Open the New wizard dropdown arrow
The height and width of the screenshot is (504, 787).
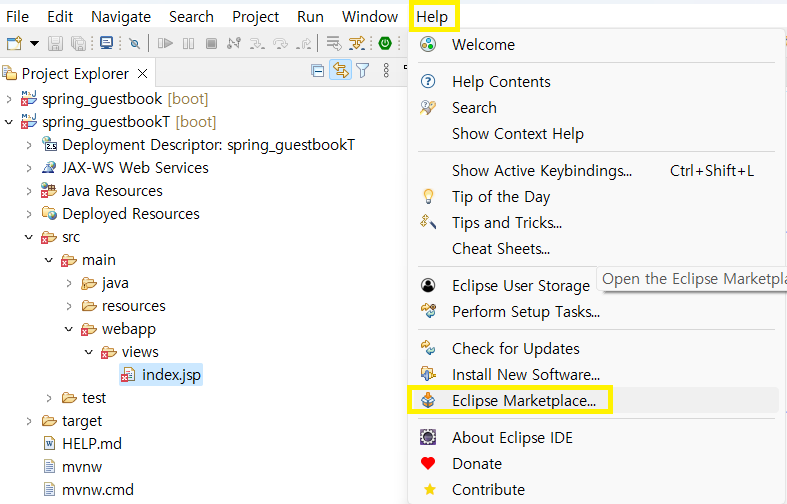tap(34, 43)
